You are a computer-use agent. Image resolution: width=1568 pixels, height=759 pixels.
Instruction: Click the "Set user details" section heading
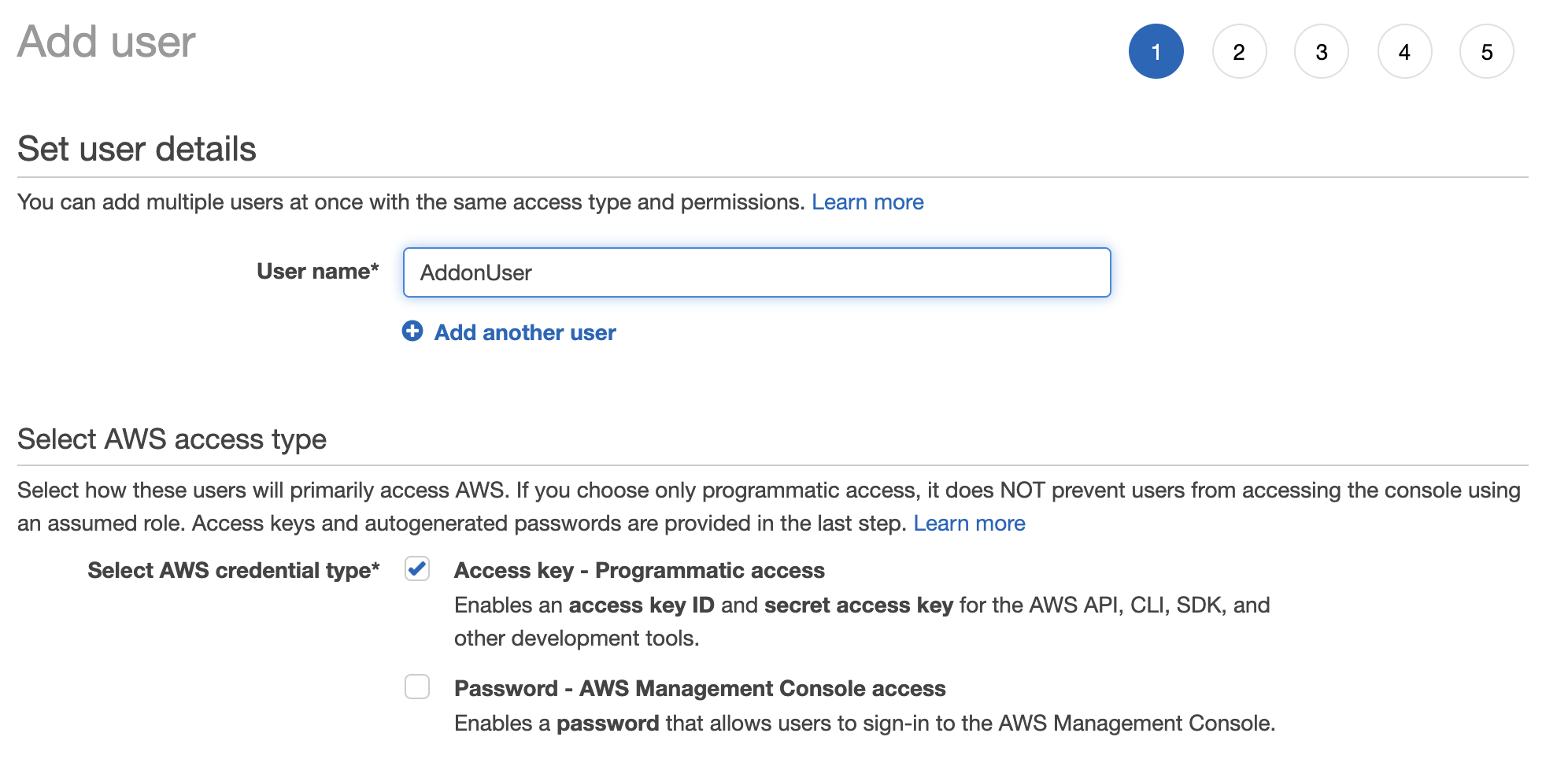[137, 149]
